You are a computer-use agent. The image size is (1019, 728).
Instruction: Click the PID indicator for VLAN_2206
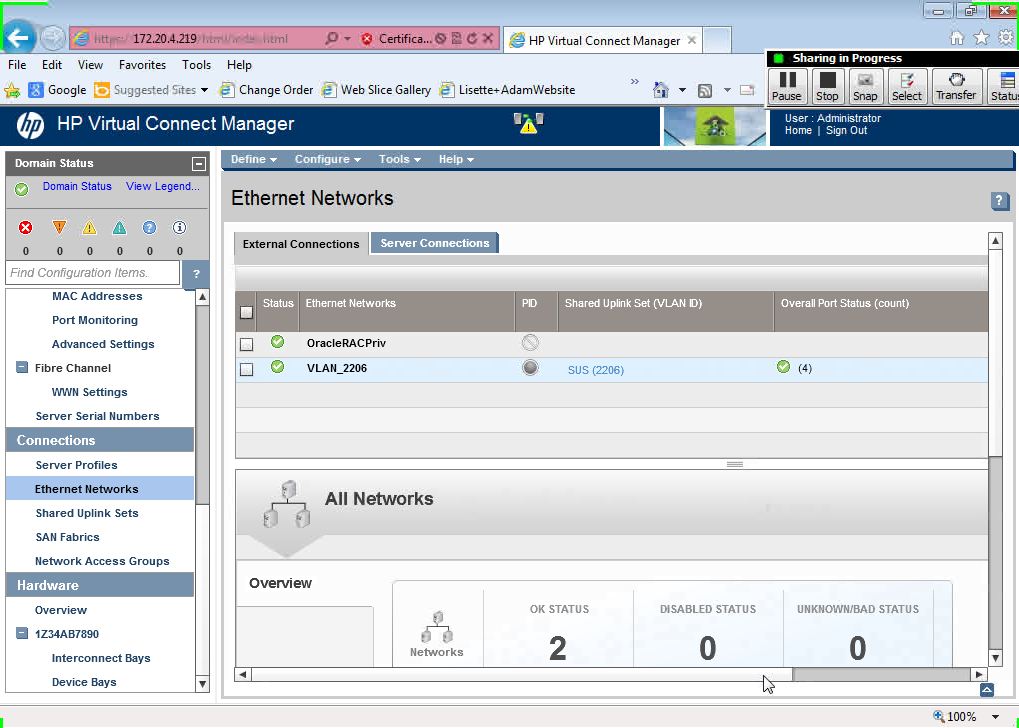pyautogui.click(x=530, y=368)
